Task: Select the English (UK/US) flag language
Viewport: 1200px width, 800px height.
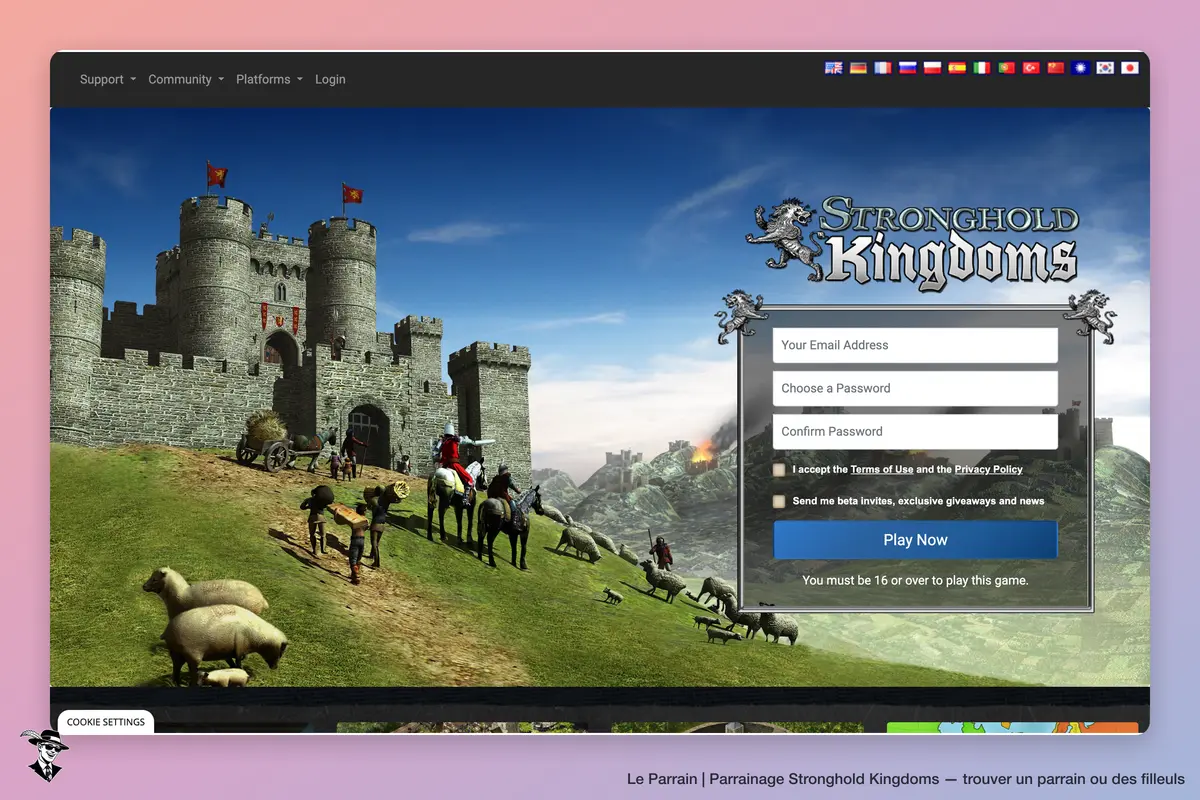Action: pyautogui.click(x=833, y=68)
